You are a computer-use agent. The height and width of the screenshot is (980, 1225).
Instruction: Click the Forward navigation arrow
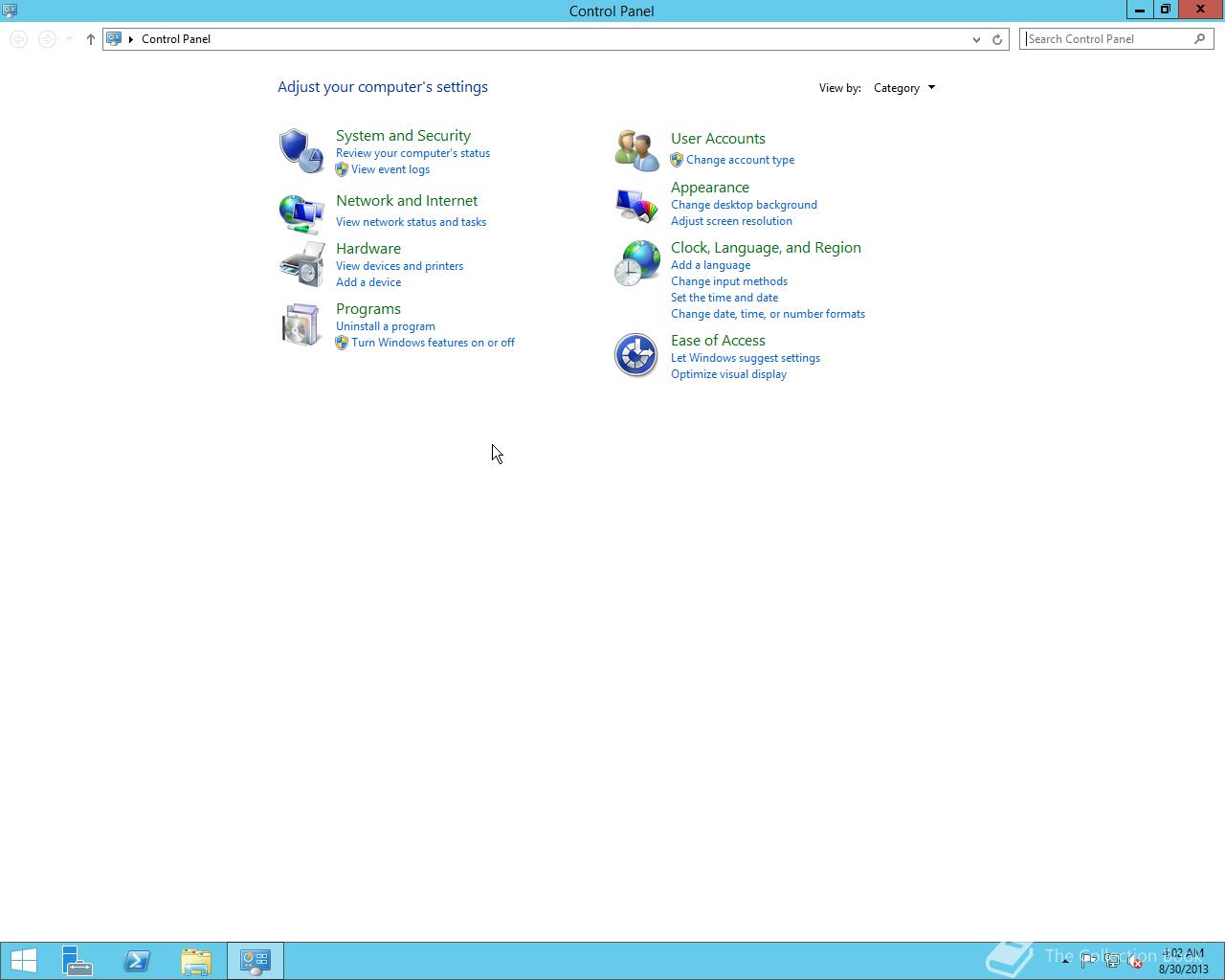47,39
